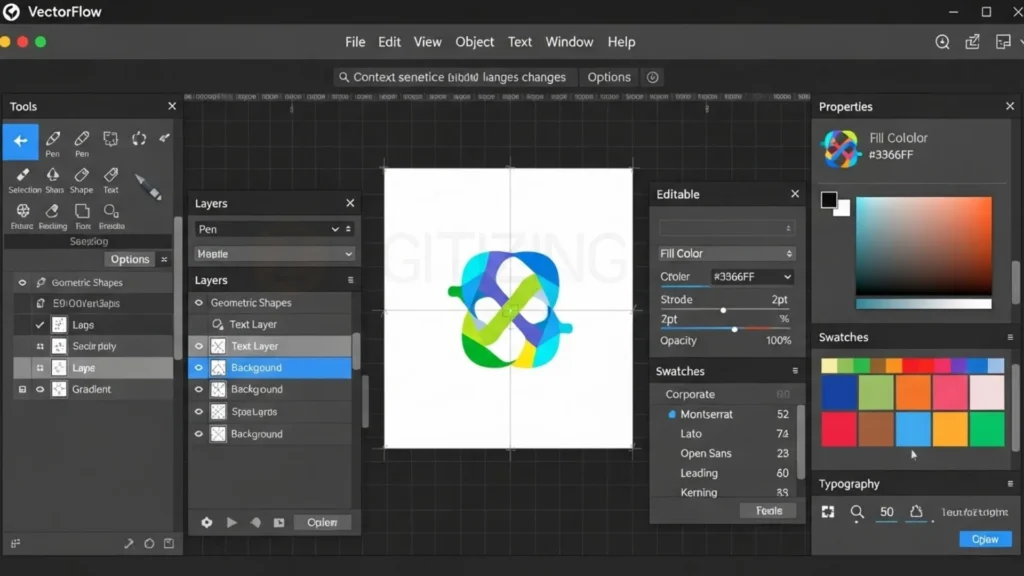The image size is (1024, 576).
Task: Click the large pencil icon in Tools panel
Action: 148,187
